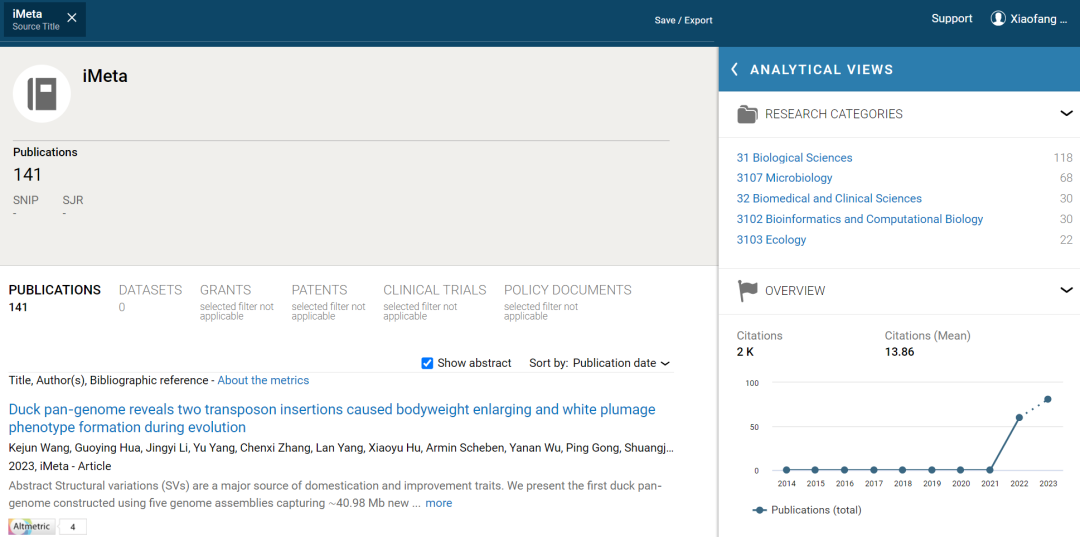Click the 2023 data point on chart
This screenshot has height=537, width=1080.
pos(1048,399)
